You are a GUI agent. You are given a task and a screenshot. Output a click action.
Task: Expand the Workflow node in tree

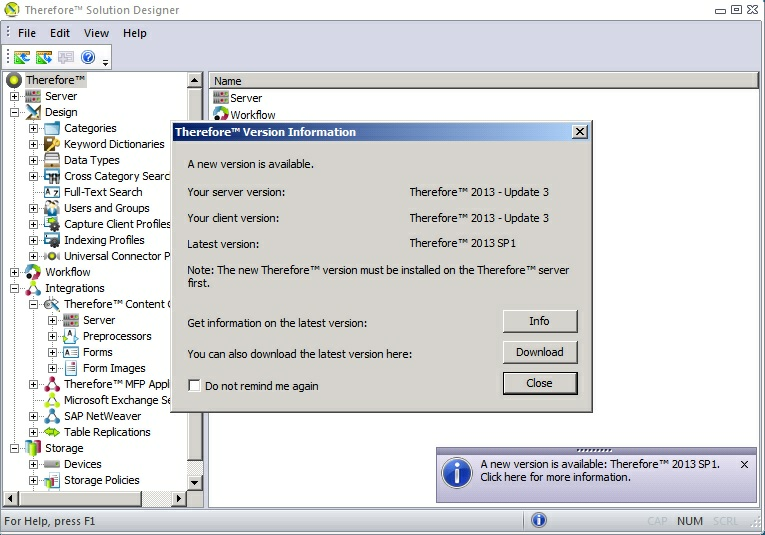[x=15, y=272]
